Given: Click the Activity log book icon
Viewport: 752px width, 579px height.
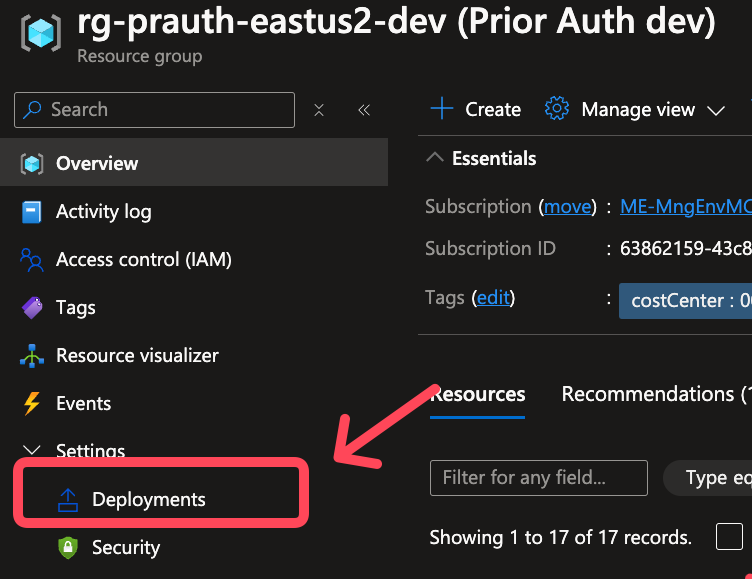Looking at the screenshot, I should tap(32, 212).
